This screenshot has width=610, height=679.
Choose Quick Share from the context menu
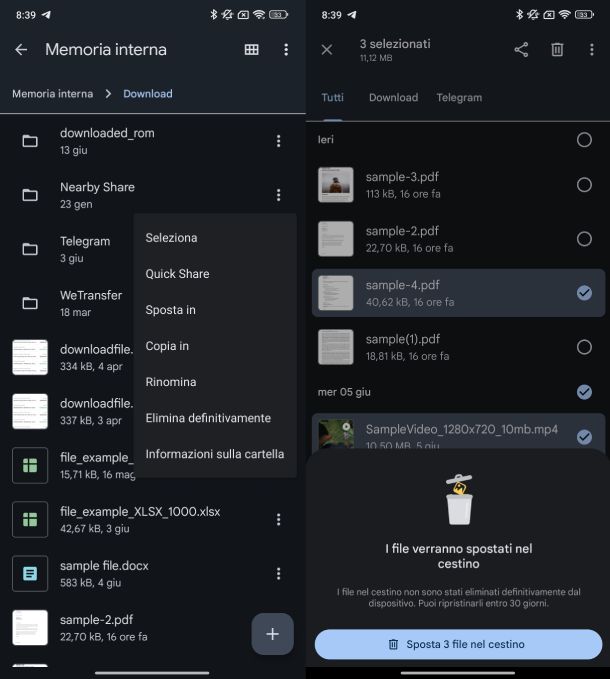(x=178, y=274)
